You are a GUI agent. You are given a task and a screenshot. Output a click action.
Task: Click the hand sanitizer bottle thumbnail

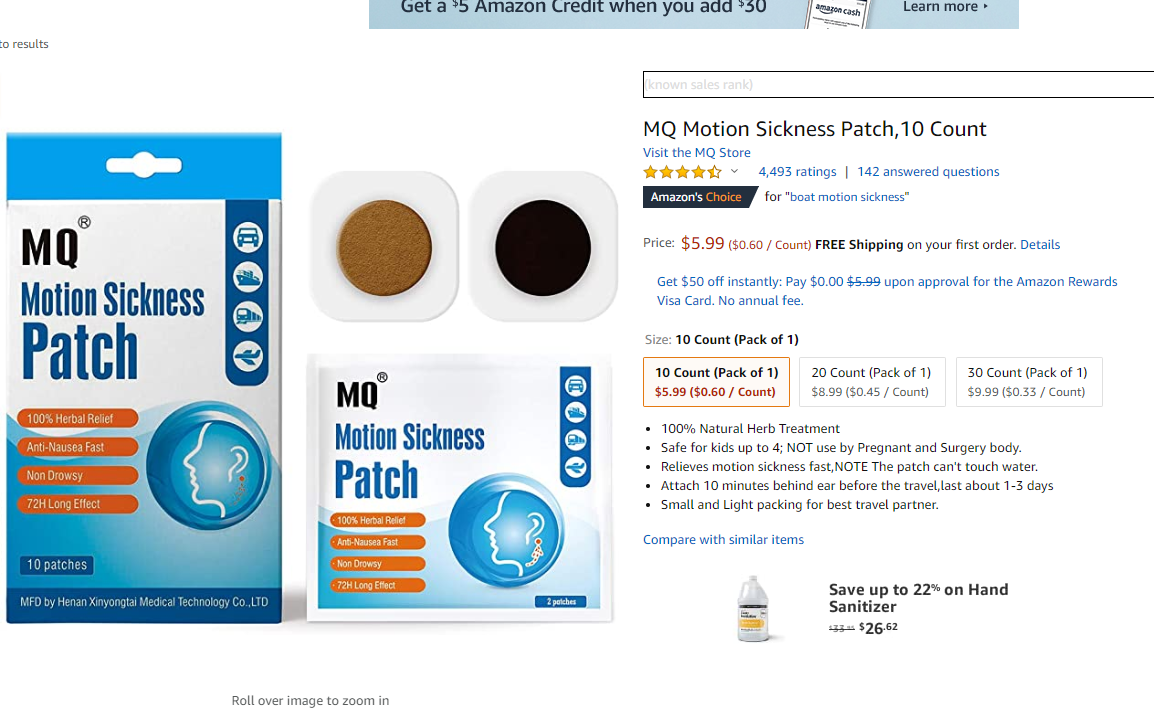click(753, 609)
